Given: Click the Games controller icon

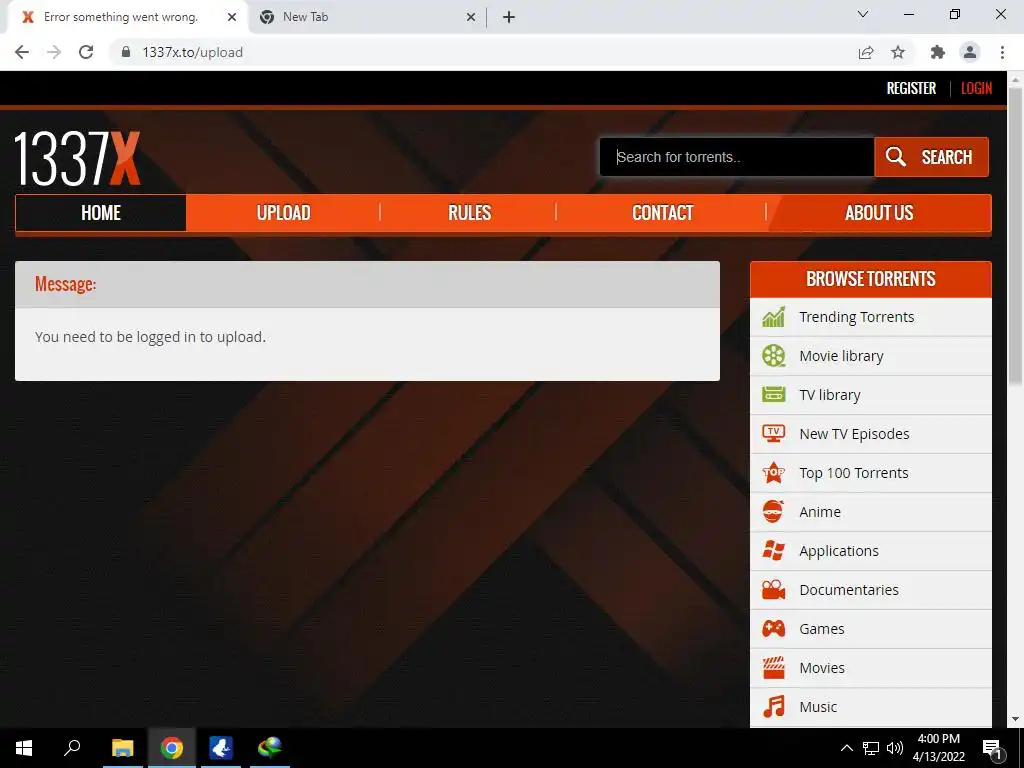Looking at the screenshot, I should pyautogui.click(x=773, y=629).
